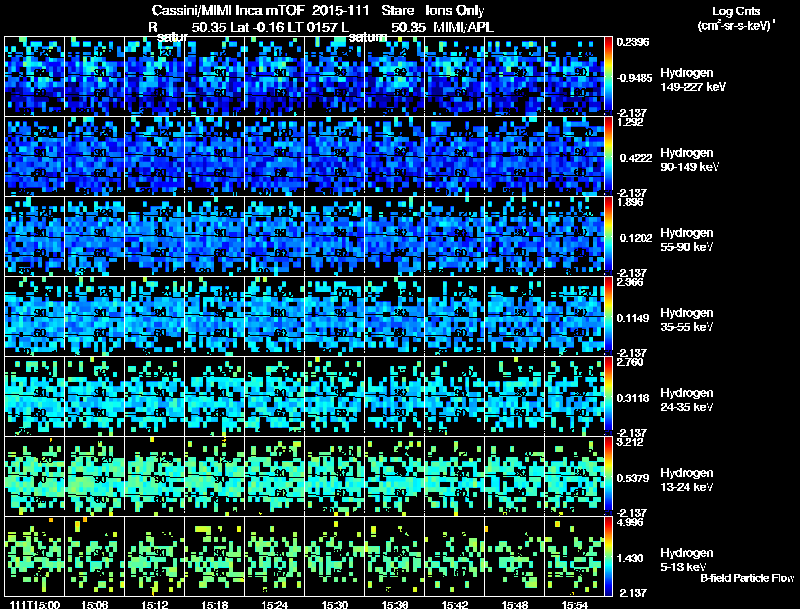Click the B-field Particle Flow caption
Image resolution: width=800 pixels, height=609 pixels.
tap(747, 578)
